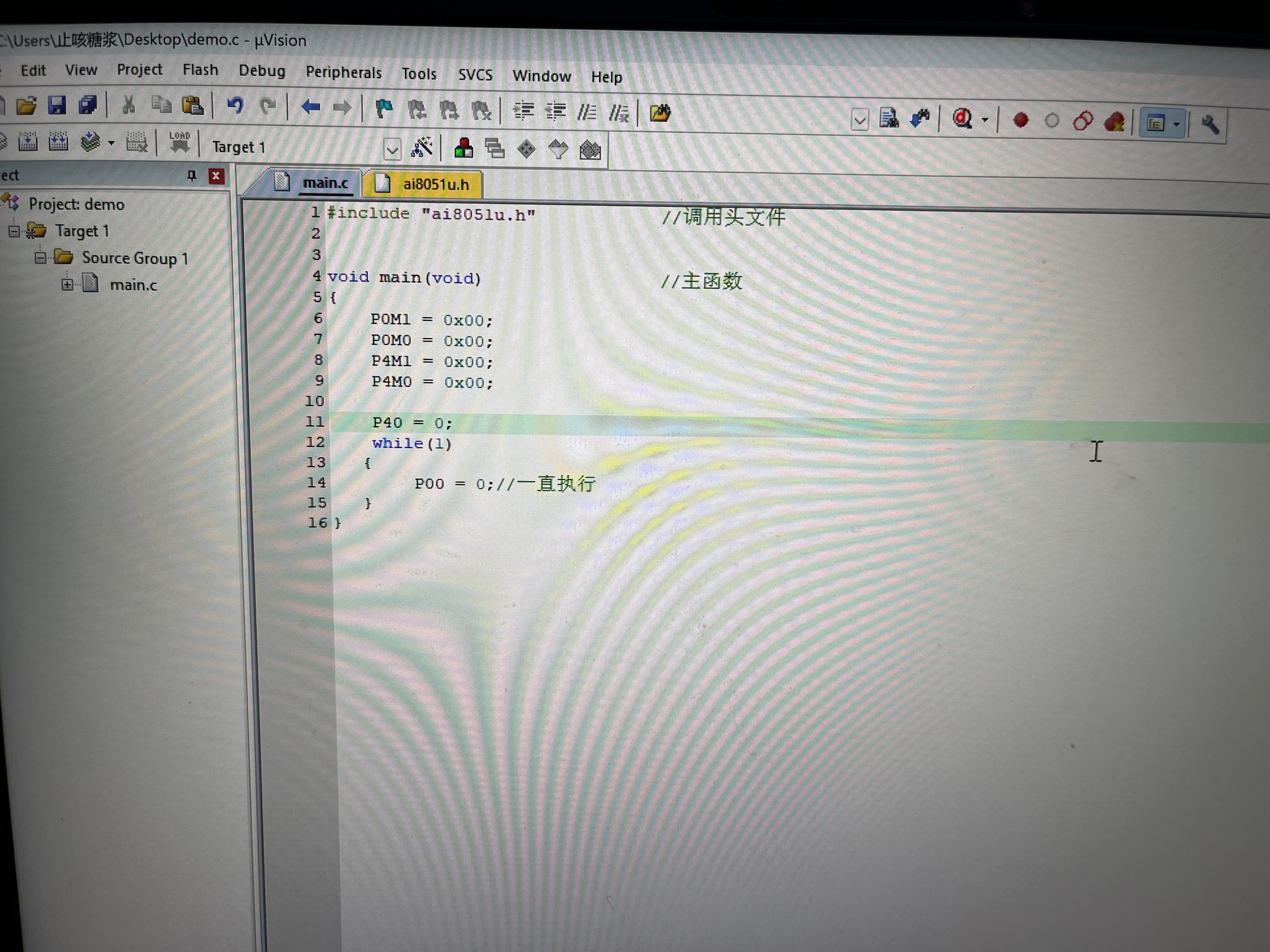Open Configuration wrench icon

point(1209,124)
